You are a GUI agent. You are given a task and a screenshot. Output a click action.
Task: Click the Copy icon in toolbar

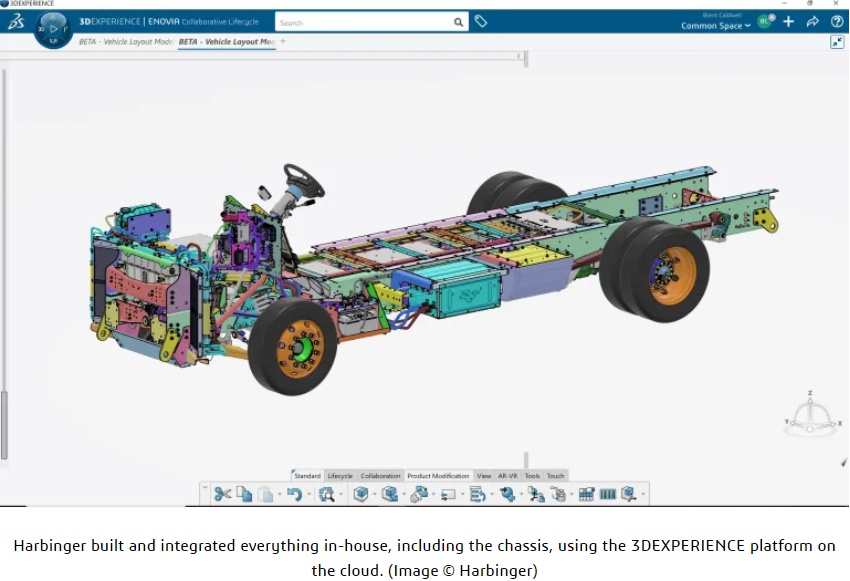(244, 494)
